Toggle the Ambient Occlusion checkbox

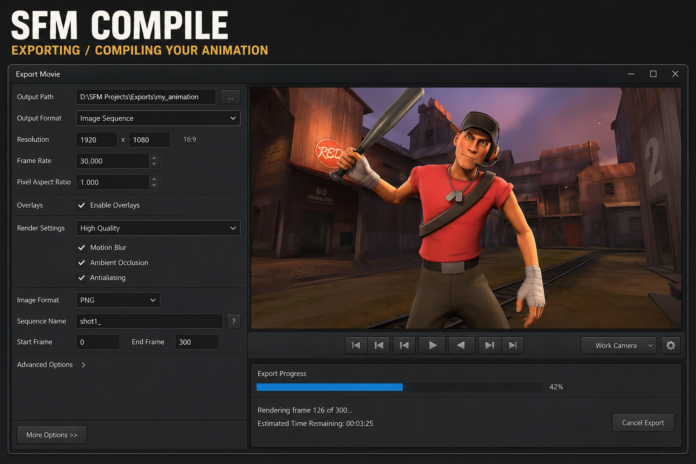81,262
